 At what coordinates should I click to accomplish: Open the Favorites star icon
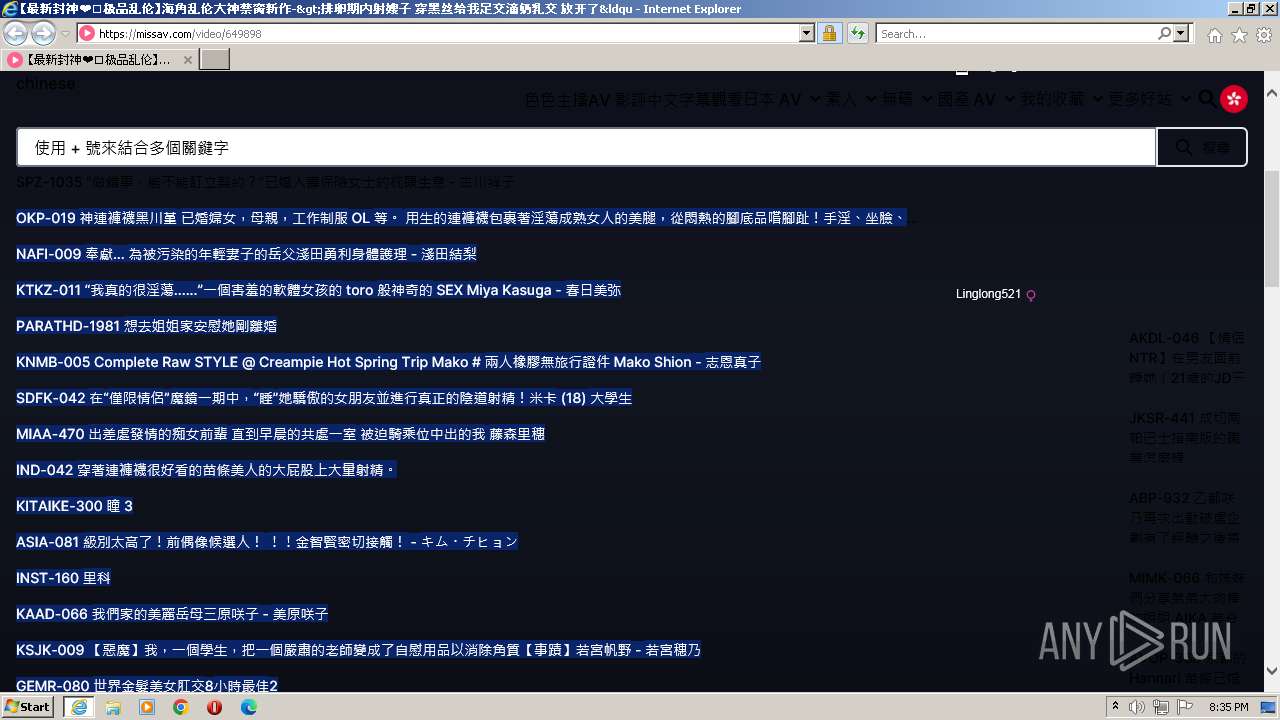point(1239,35)
